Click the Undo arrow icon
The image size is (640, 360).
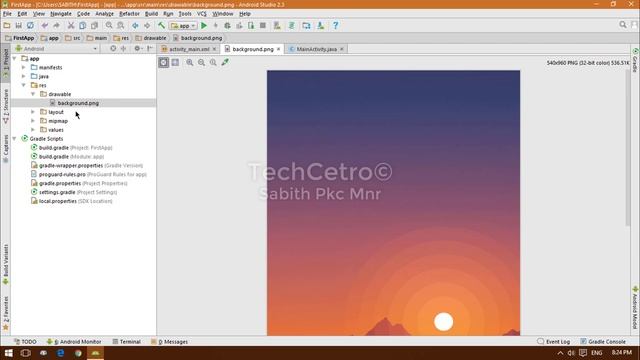point(44,25)
